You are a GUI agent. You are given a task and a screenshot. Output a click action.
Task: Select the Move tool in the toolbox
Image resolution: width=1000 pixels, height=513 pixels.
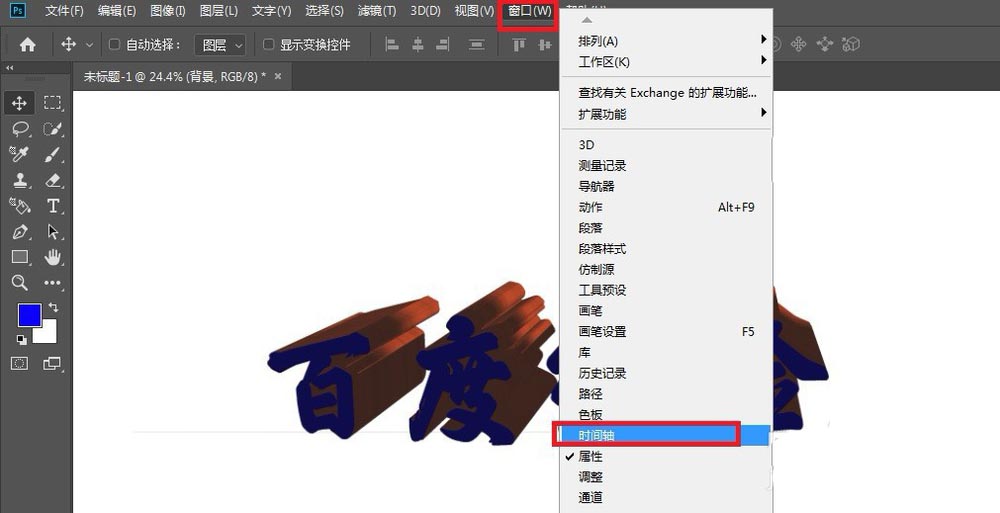[x=19, y=103]
